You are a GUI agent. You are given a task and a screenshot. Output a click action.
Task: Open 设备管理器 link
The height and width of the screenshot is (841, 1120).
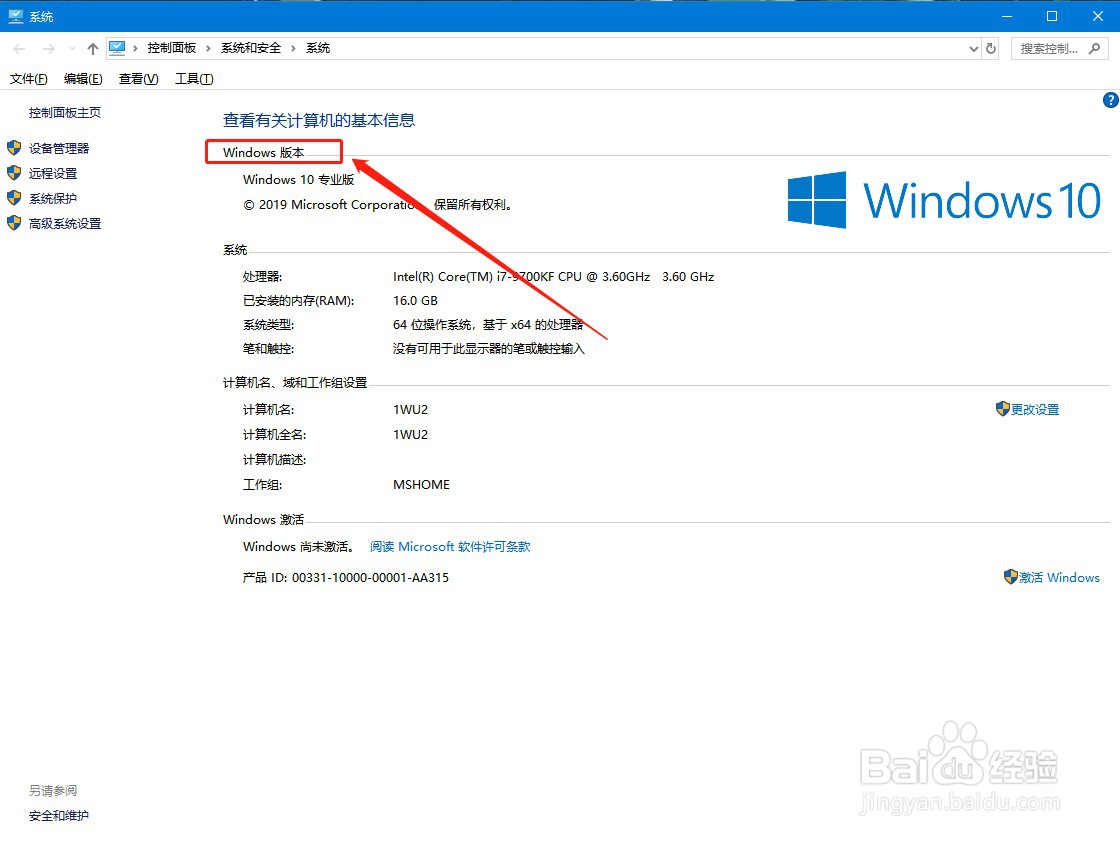[x=59, y=148]
